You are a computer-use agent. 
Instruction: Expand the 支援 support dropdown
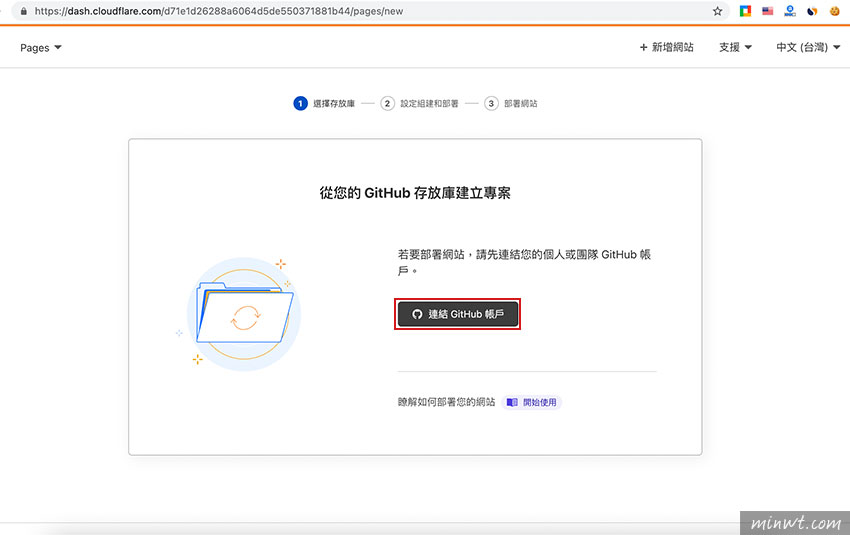[735, 47]
